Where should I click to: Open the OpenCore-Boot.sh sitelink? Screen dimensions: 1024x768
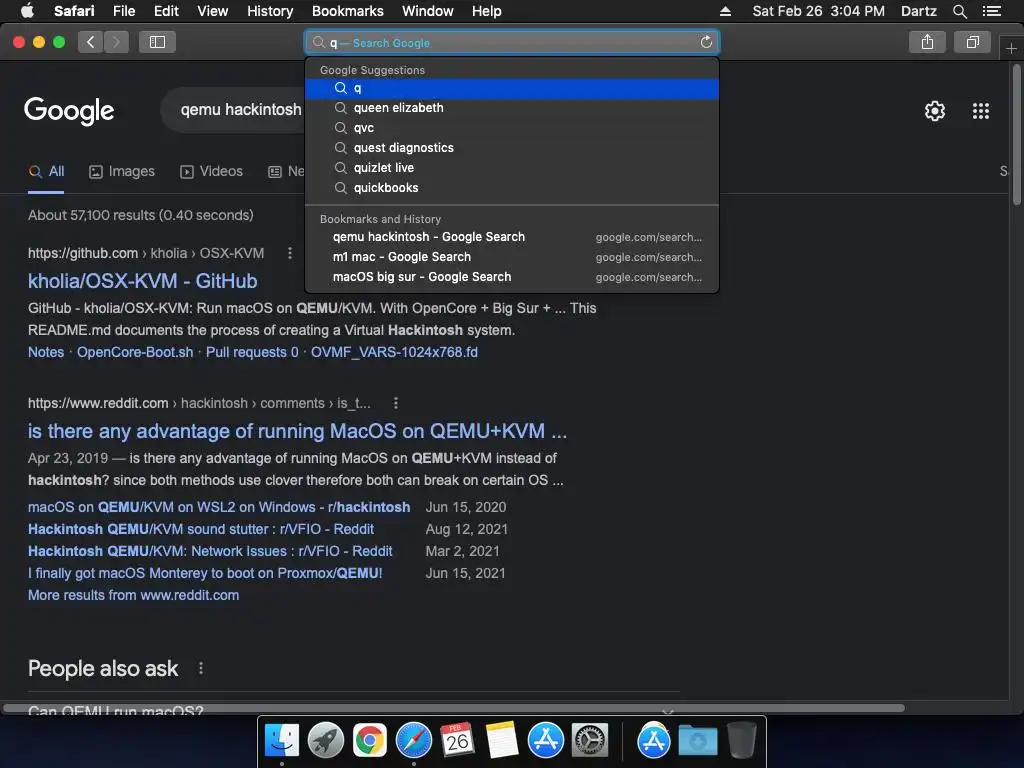(x=135, y=353)
